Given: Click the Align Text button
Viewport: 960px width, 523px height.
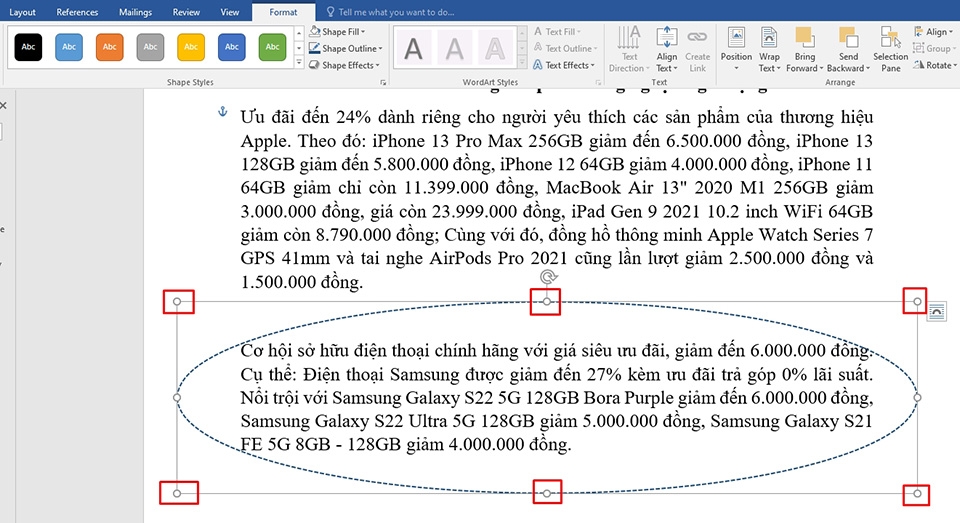Looking at the screenshot, I should [667, 49].
